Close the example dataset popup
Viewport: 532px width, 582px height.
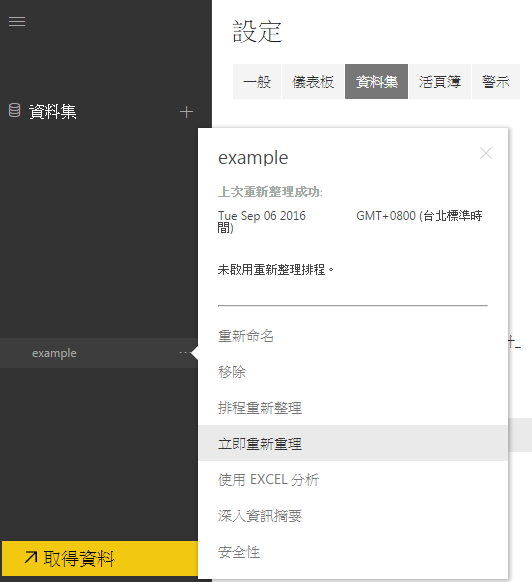(x=486, y=153)
